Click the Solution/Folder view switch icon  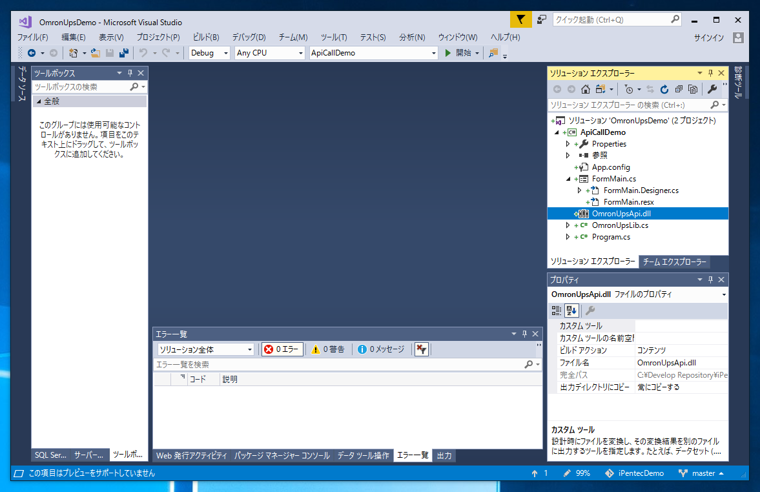coord(601,89)
